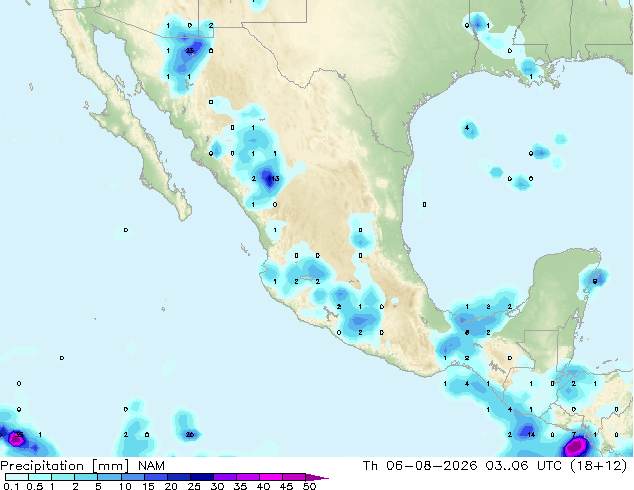Click the "30" legend scale label

217,486
